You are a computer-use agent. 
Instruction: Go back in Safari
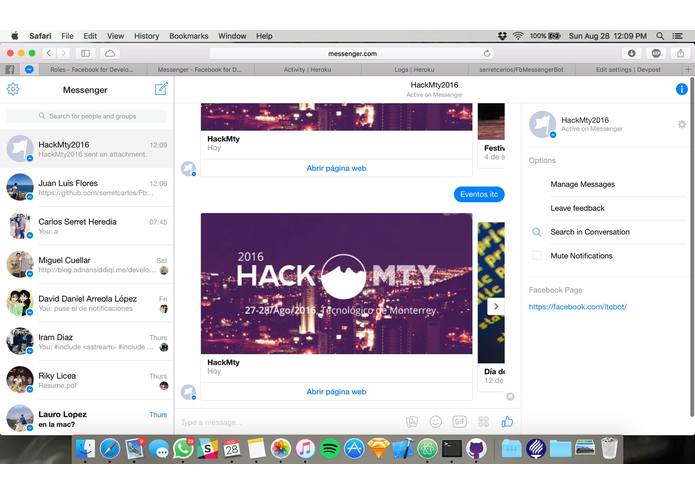pyautogui.click(x=49, y=53)
